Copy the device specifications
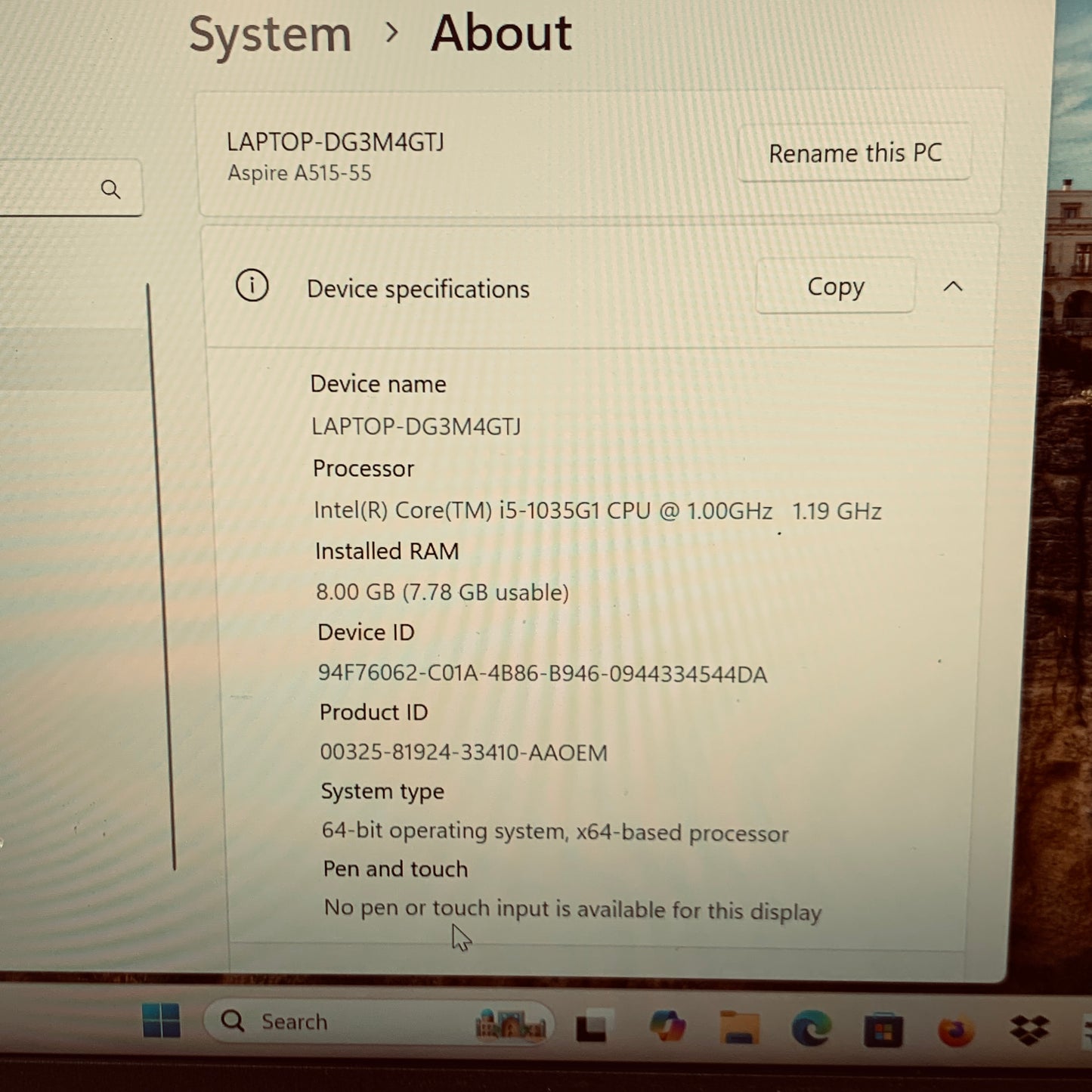The width and height of the screenshot is (1092, 1092). pos(835,286)
